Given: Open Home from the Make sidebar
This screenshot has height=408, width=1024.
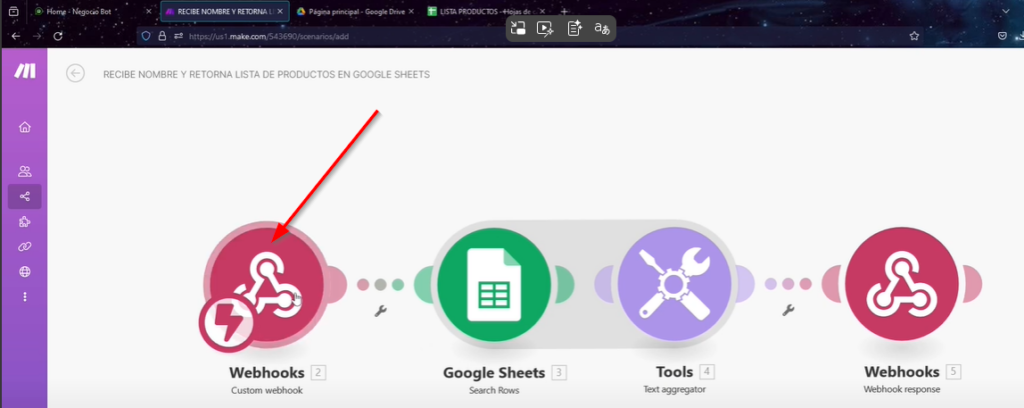Looking at the screenshot, I should coord(25,127).
